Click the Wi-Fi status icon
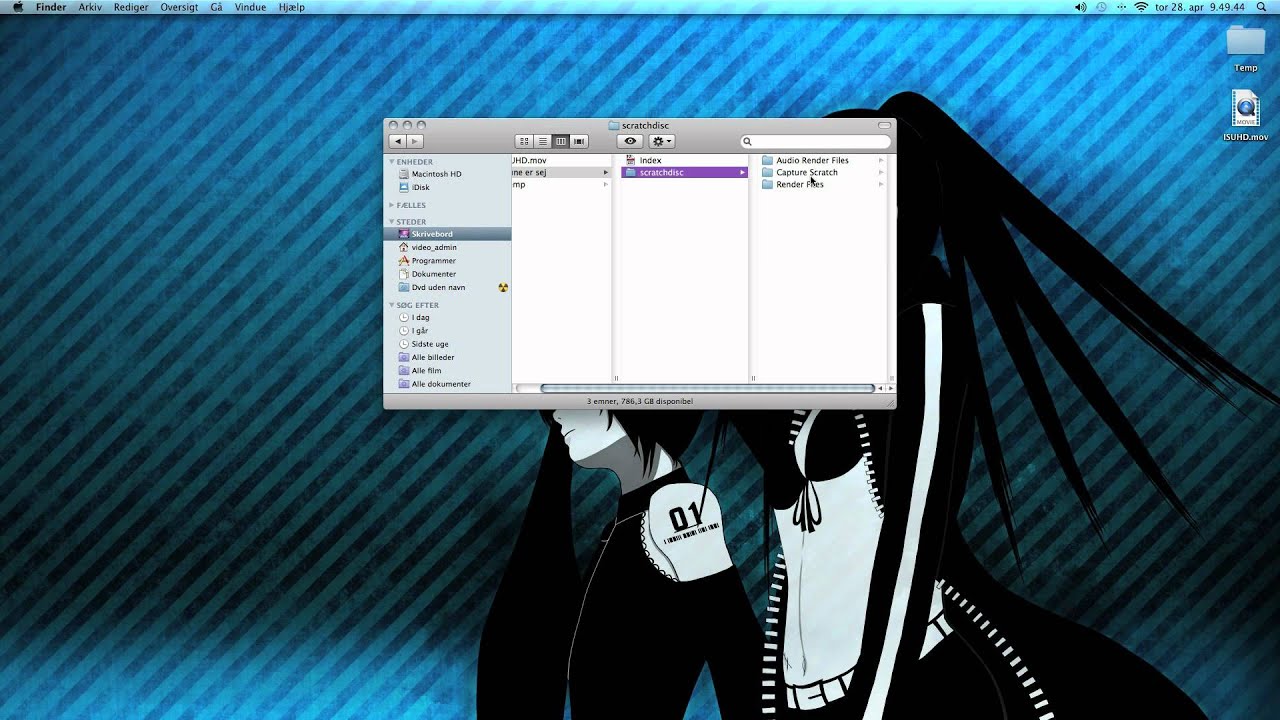The width and height of the screenshot is (1280, 720). (x=1140, y=7)
